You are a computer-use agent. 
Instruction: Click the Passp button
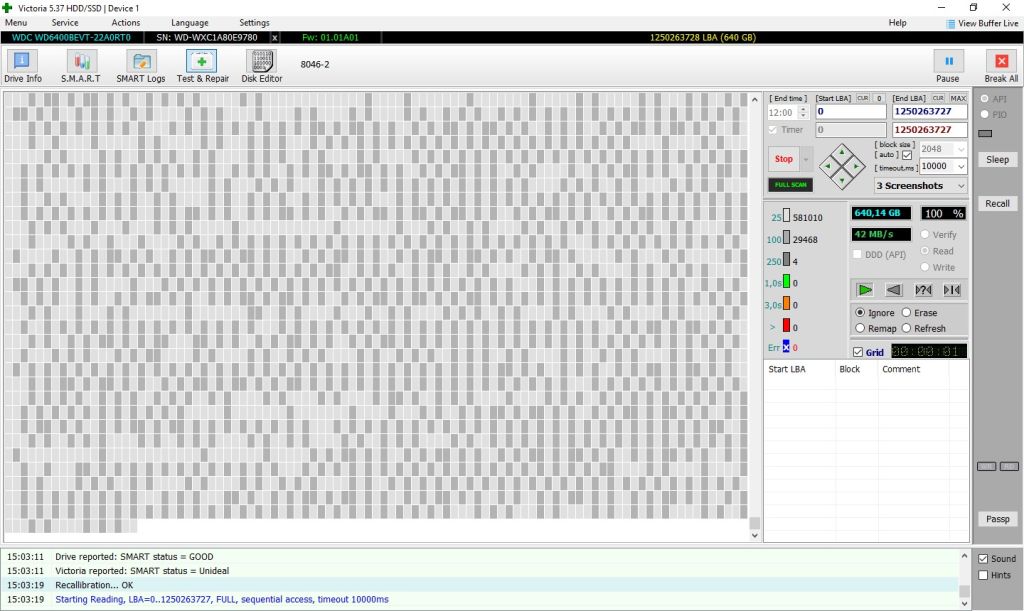(997, 519)
